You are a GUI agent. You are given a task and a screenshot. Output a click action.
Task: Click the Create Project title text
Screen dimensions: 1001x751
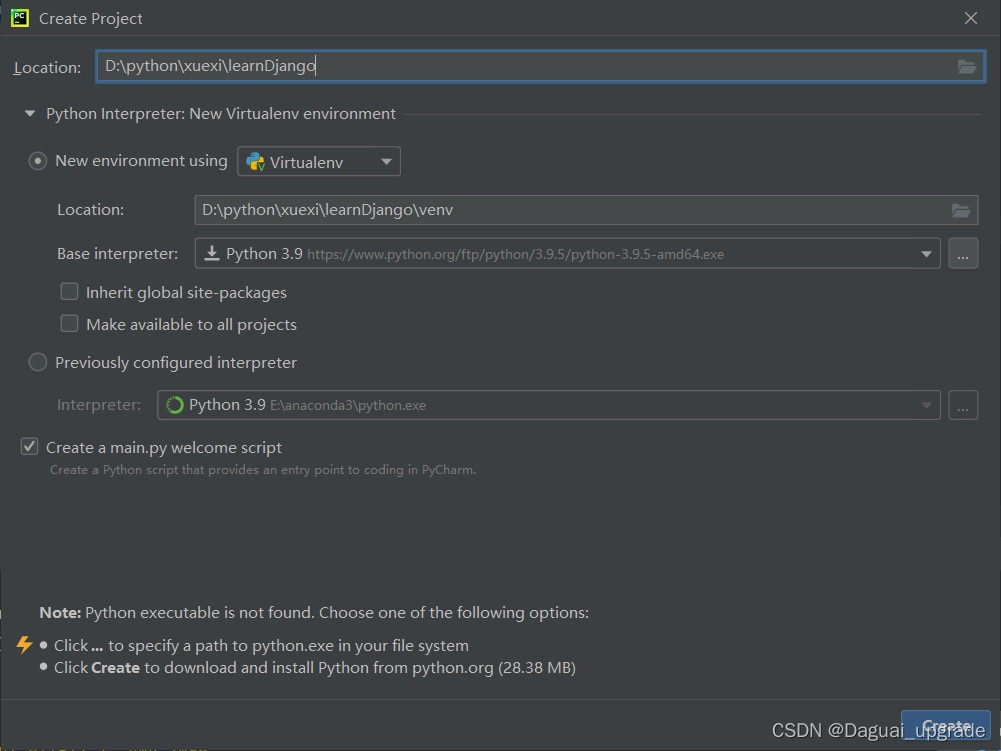[x=91, y=19]
